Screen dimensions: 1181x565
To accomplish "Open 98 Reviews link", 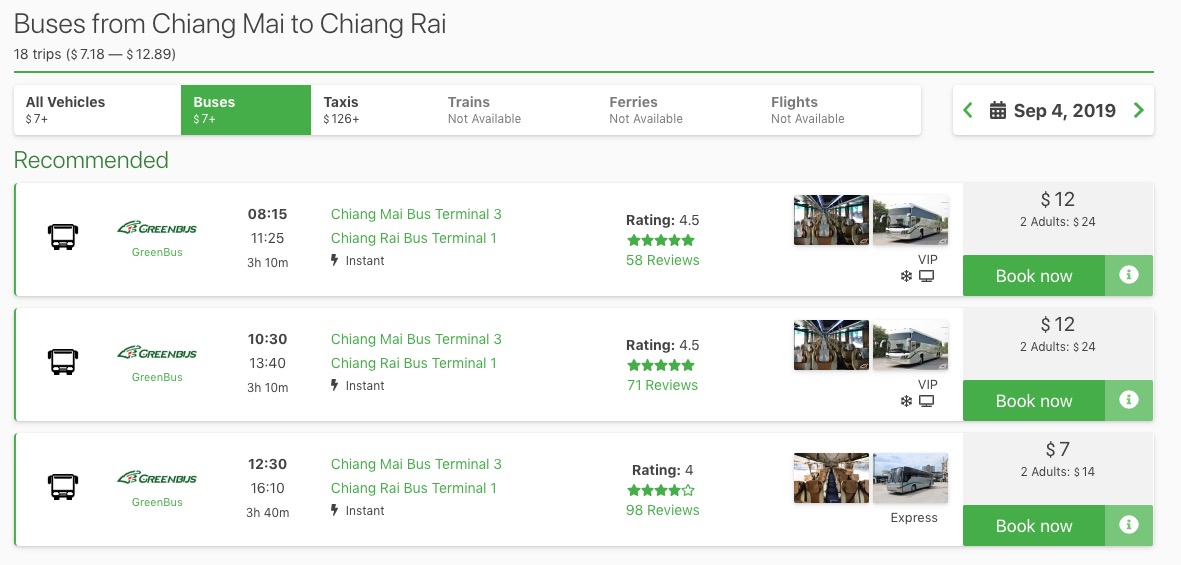I will point(662,510).
